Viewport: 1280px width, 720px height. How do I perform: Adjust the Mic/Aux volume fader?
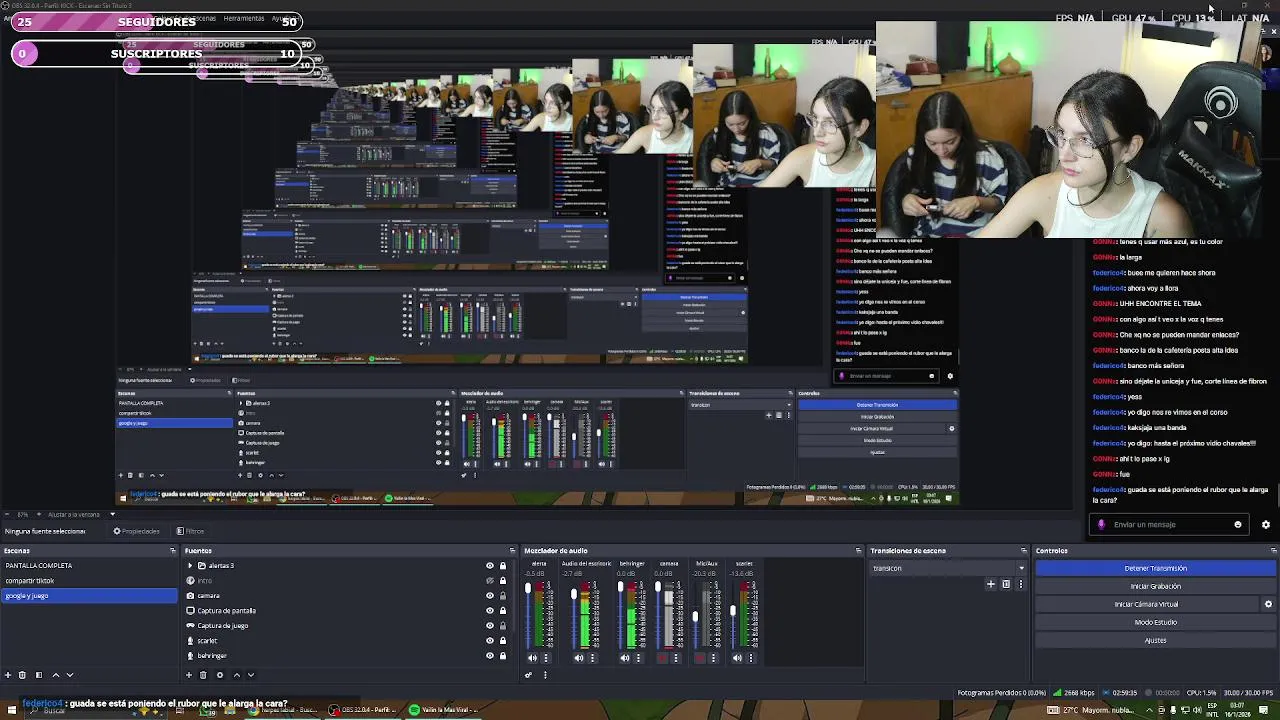point(695,616)
